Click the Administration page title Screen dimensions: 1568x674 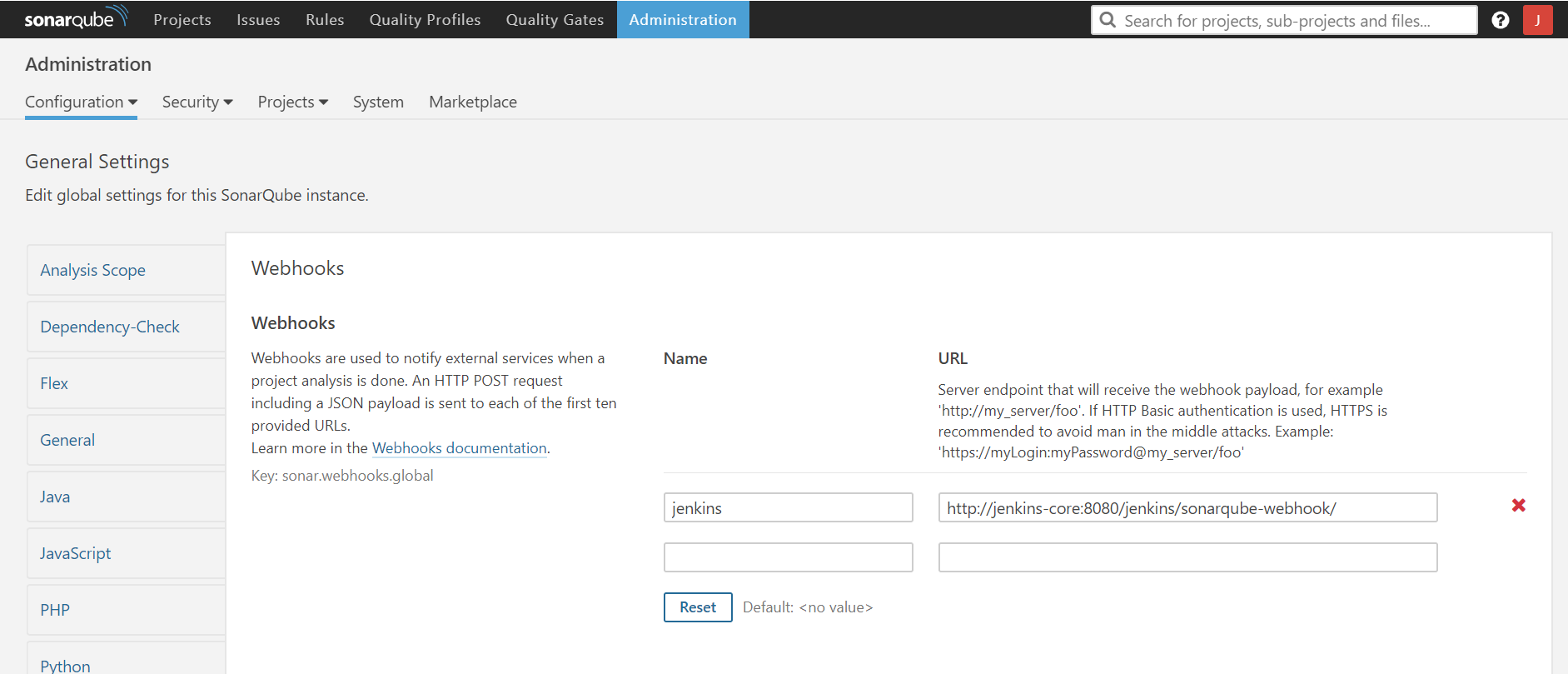pyautogui.click(x=88, y=64)
